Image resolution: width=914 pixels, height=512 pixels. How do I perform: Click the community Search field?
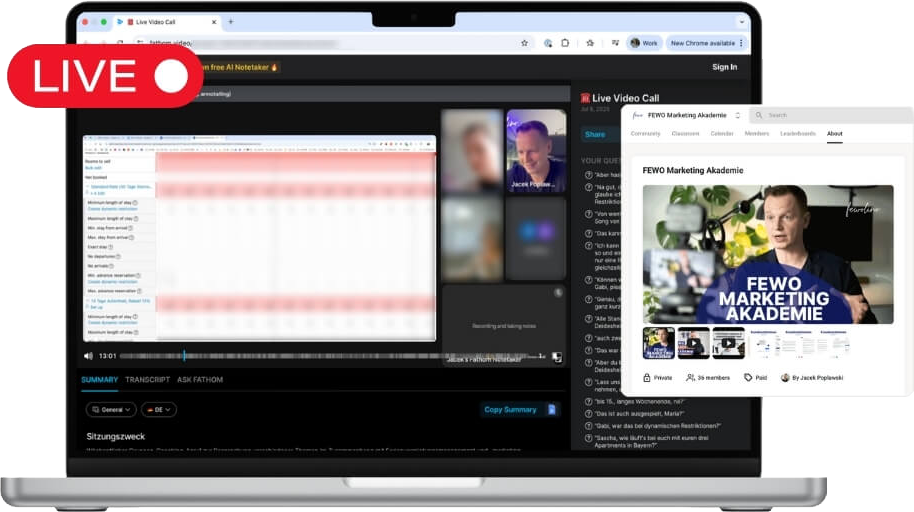coord(830,115)
